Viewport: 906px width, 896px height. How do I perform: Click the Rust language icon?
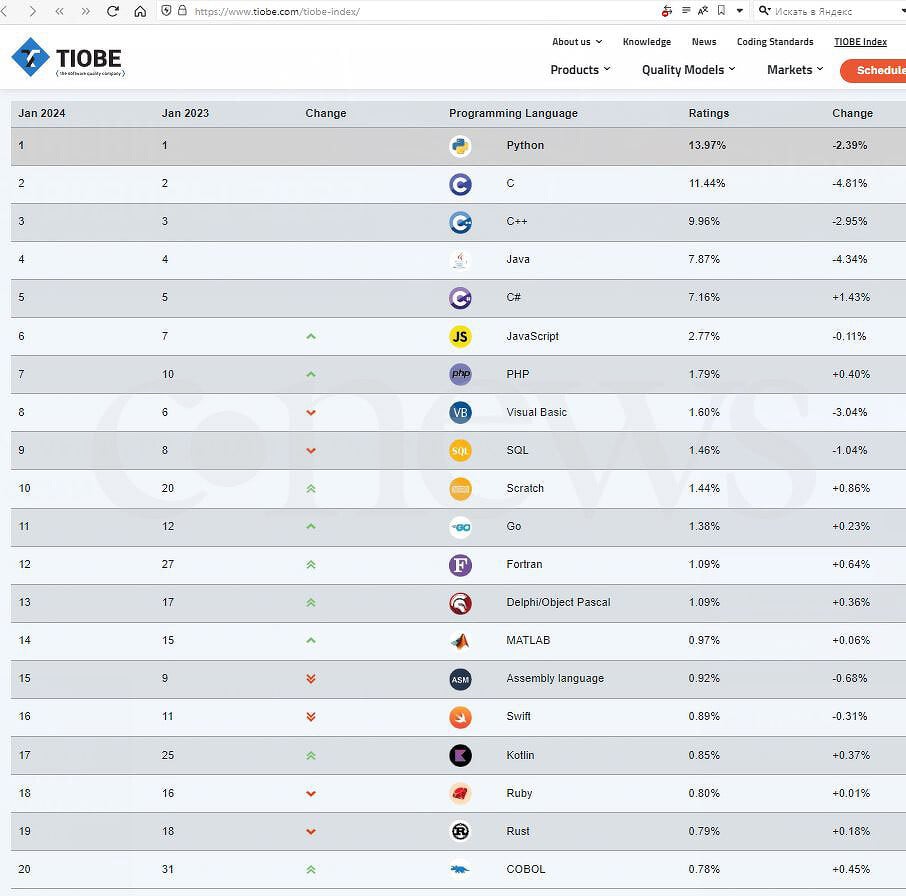click(x=460, y=831)
